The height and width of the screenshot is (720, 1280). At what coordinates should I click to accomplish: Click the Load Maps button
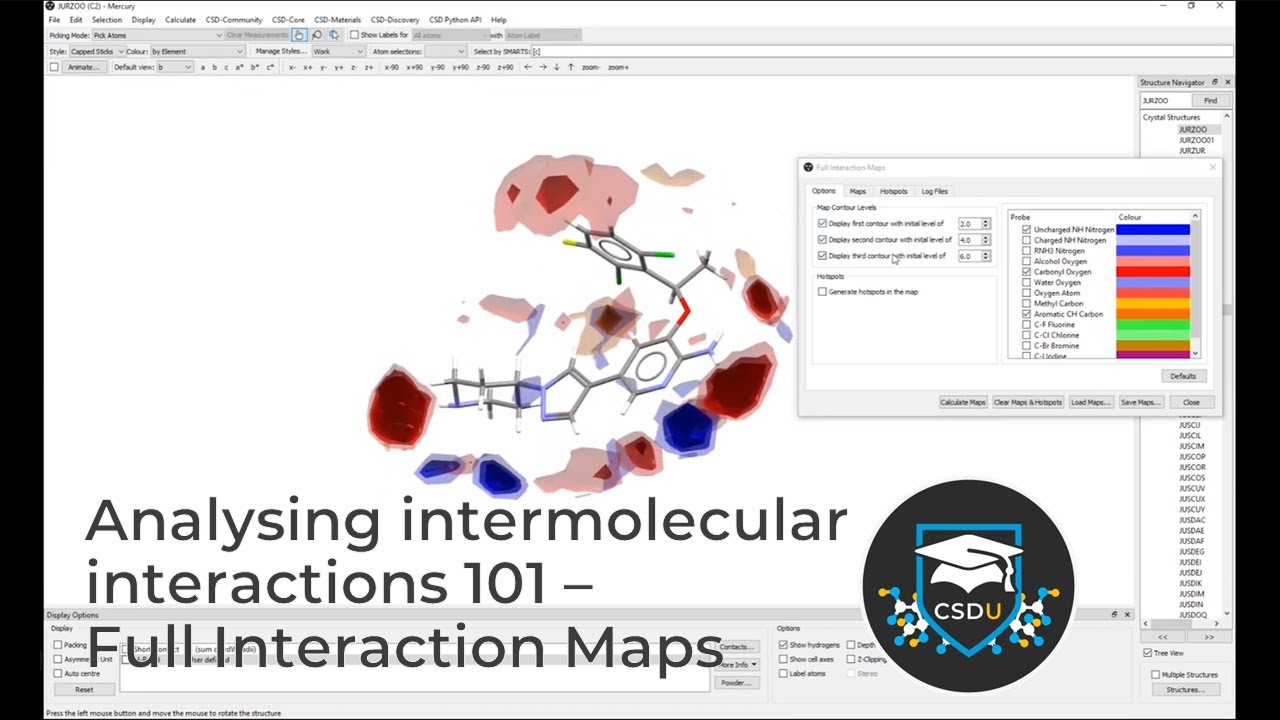[1091, 402]
